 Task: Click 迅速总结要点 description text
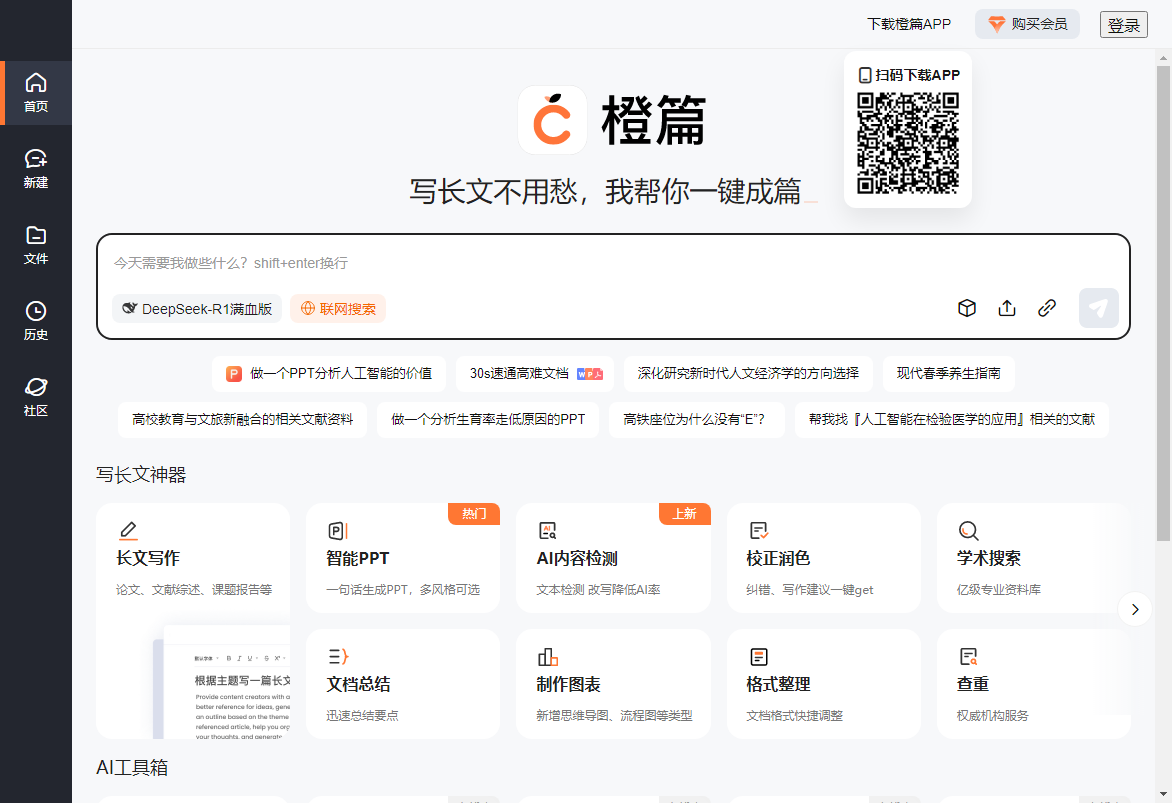(x=363, y=716)
